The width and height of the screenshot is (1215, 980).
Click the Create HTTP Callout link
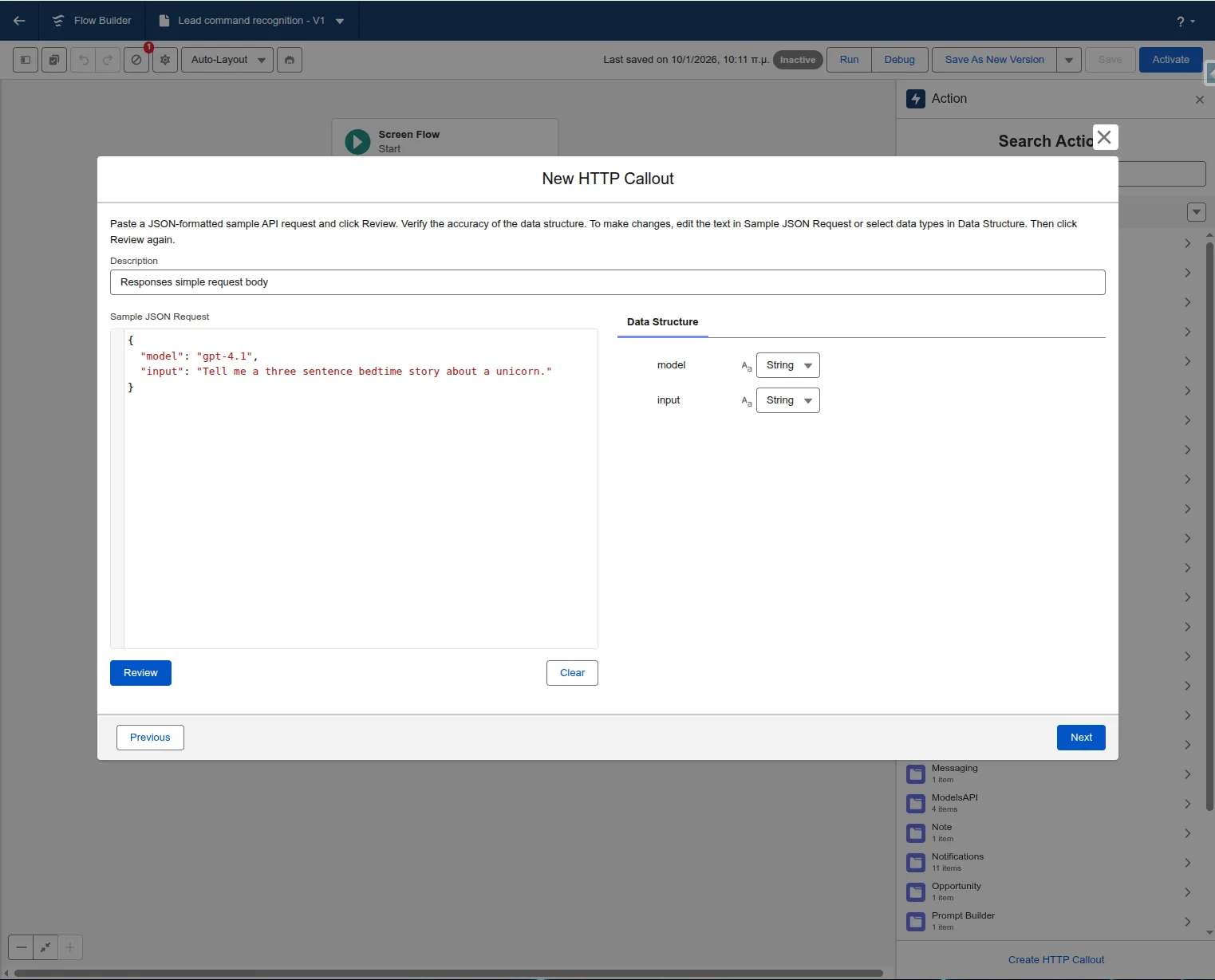[x=1056, y=959]
